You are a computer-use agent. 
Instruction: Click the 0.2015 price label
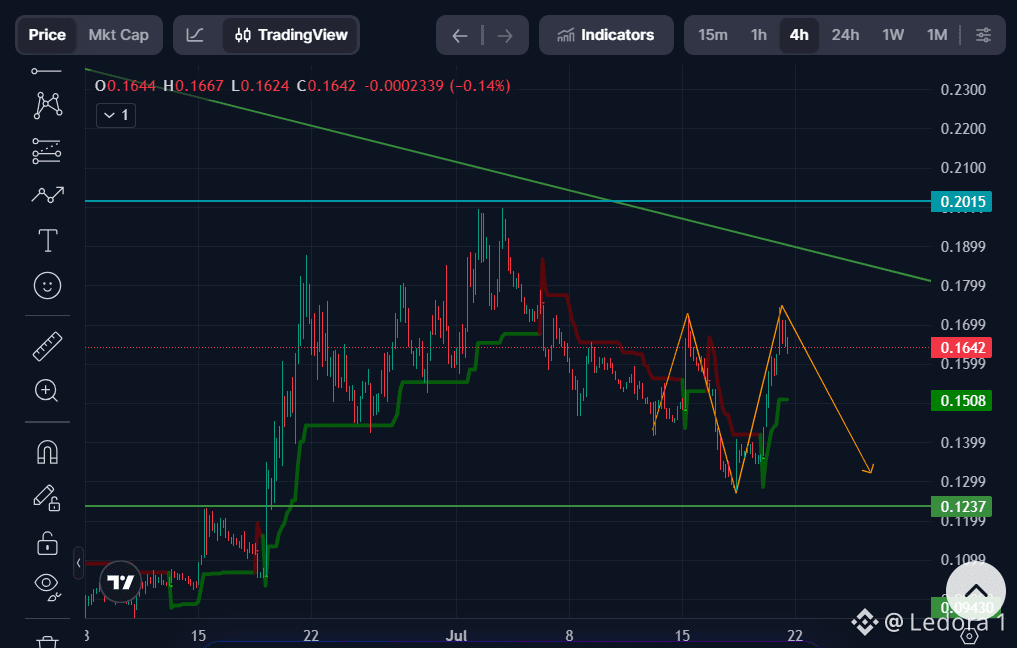963,202
